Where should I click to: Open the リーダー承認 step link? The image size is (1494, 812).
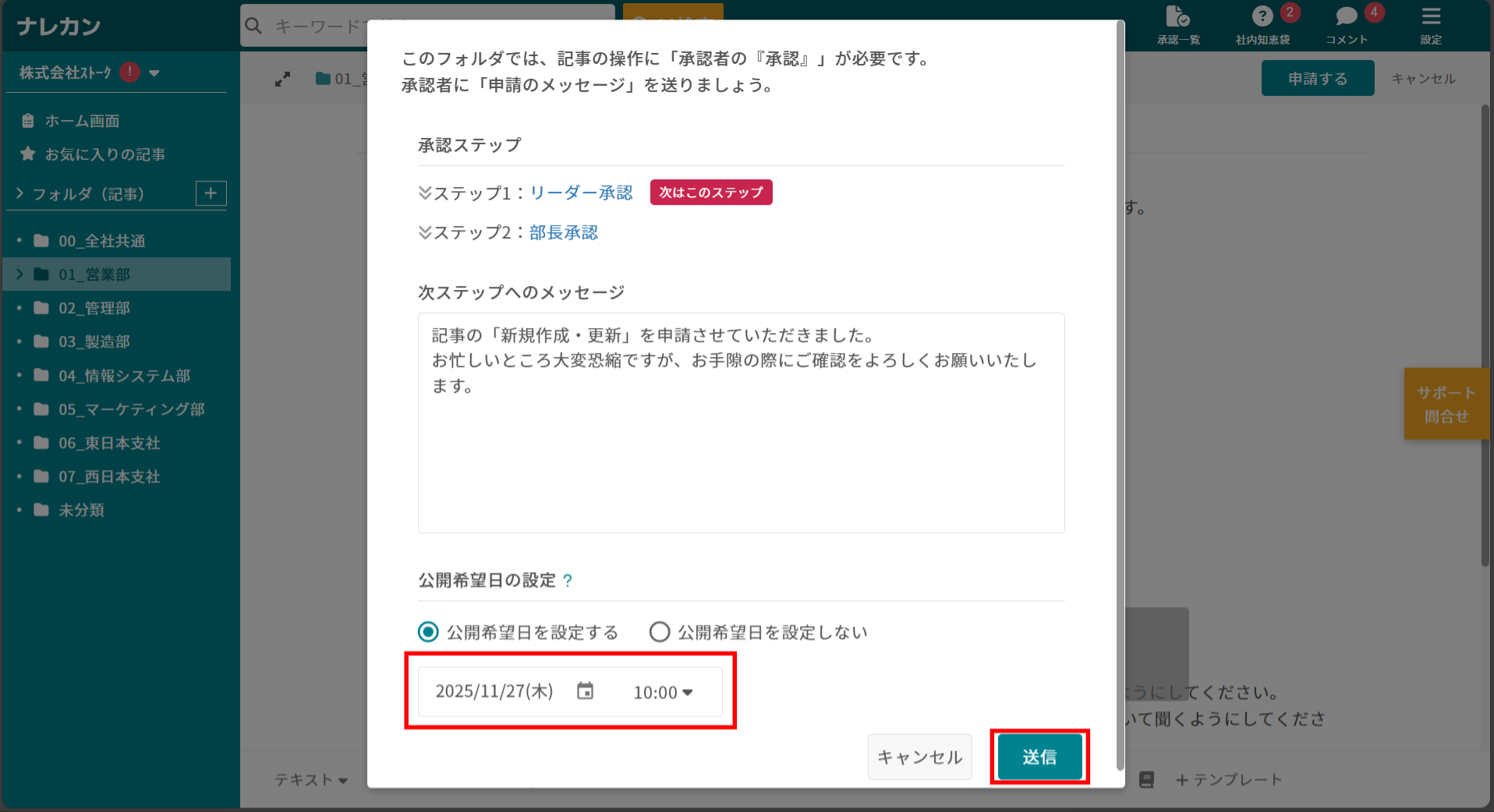[580, 192]
